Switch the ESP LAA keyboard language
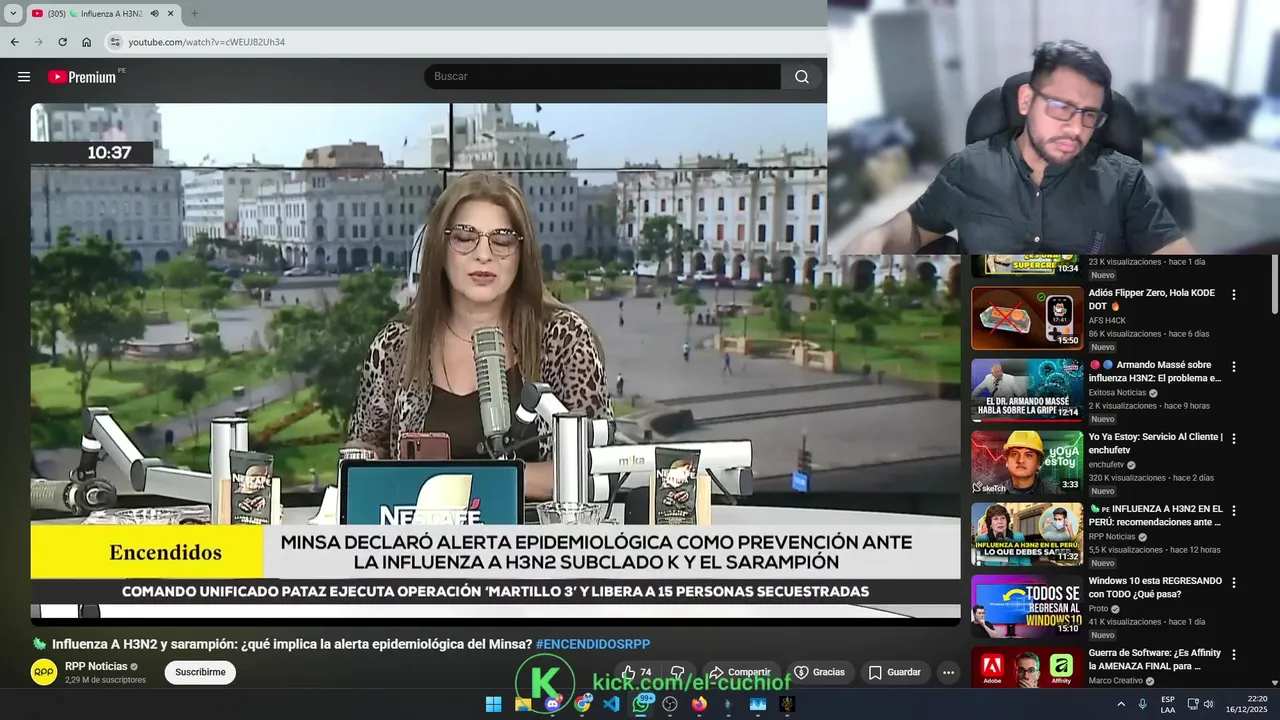Screen dimensions: 1280x720 [1168, 704]
